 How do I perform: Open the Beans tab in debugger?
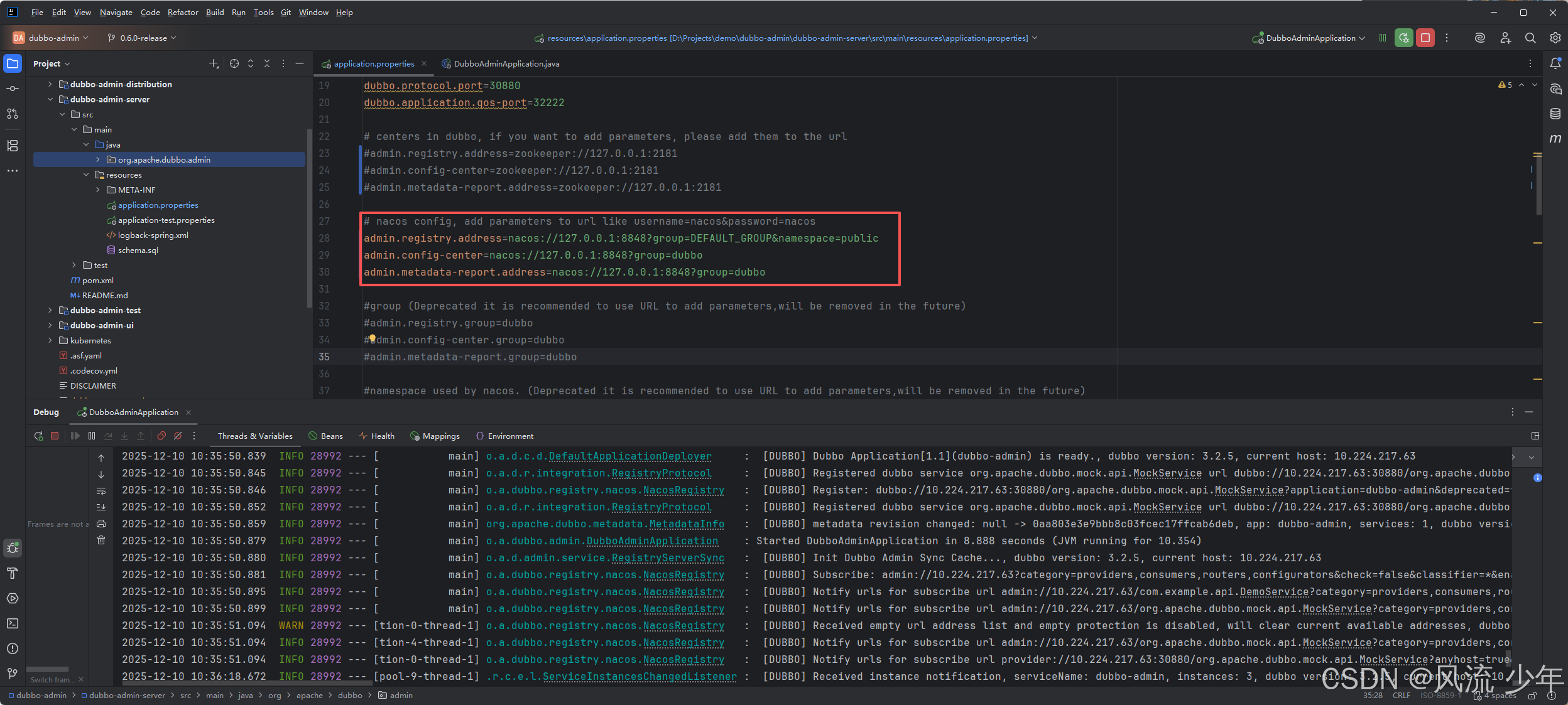325,436
